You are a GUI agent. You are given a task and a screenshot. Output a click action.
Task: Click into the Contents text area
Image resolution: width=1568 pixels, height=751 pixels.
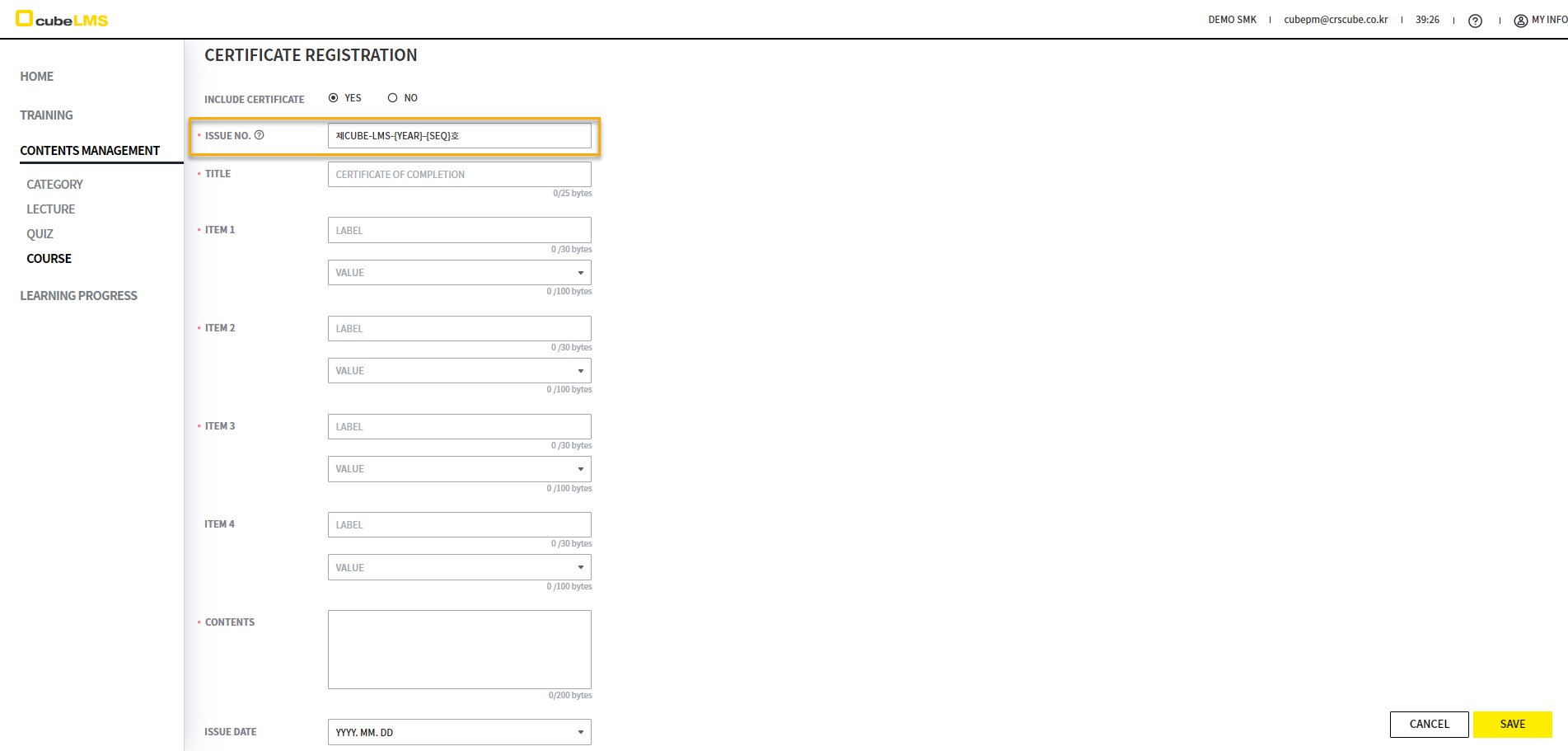(459, 650)
